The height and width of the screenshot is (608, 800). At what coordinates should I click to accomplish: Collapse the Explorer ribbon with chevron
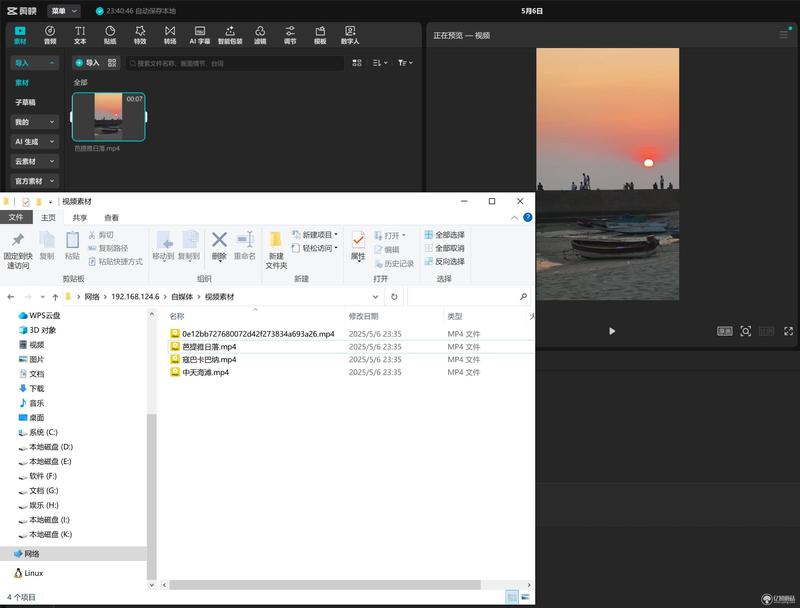click(514, 218)
